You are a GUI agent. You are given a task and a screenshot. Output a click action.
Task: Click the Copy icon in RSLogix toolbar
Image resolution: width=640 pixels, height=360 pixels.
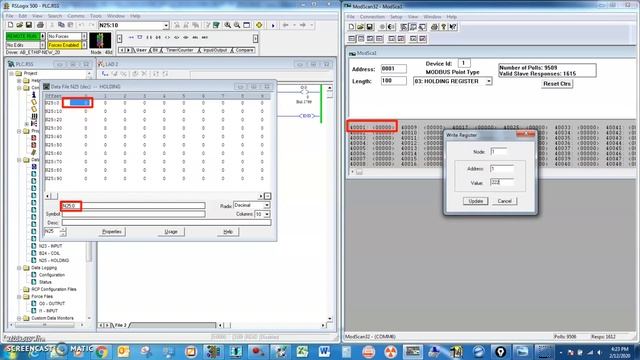coord(61,25)
